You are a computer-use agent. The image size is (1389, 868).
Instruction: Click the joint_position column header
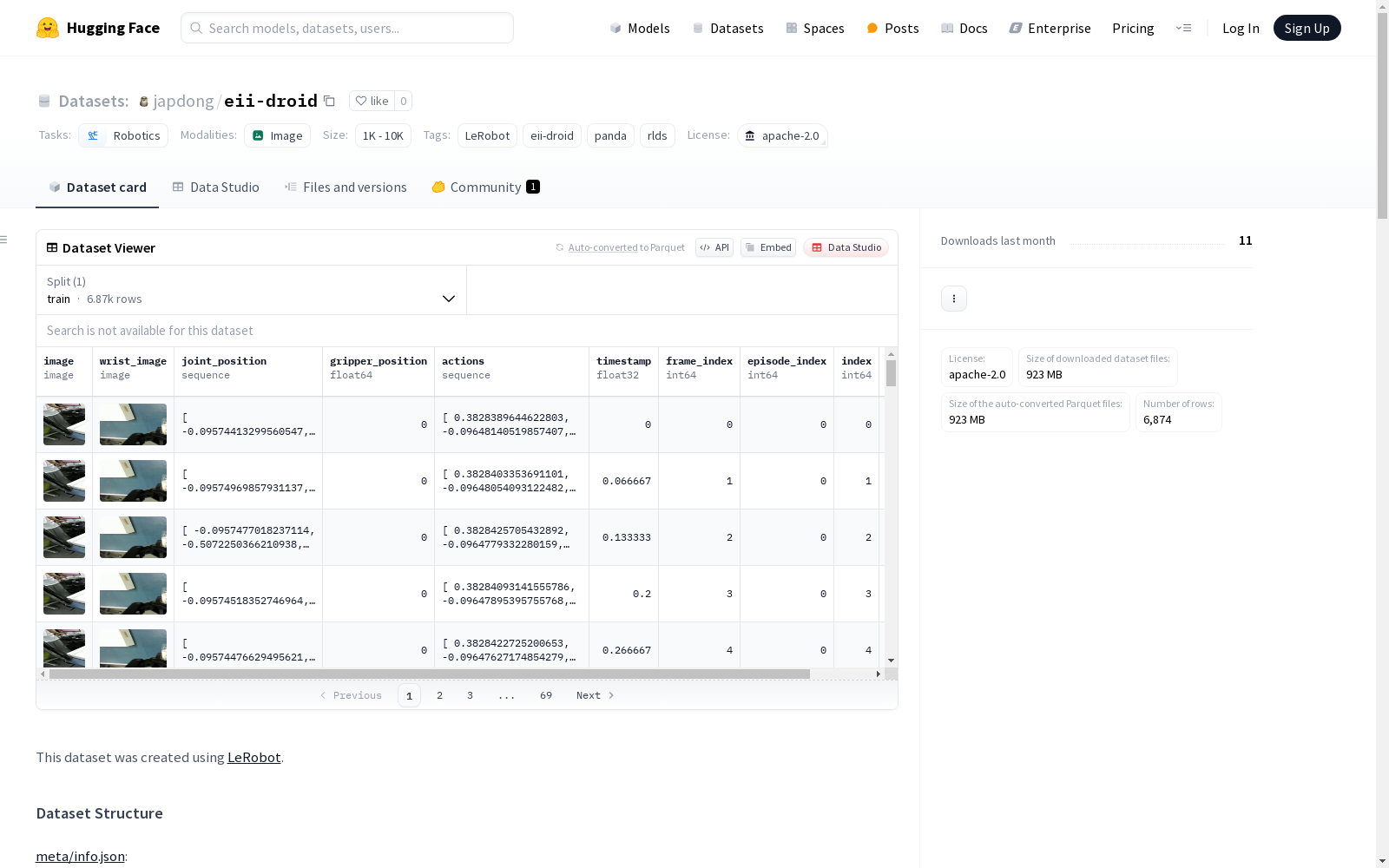pos(248,372)
